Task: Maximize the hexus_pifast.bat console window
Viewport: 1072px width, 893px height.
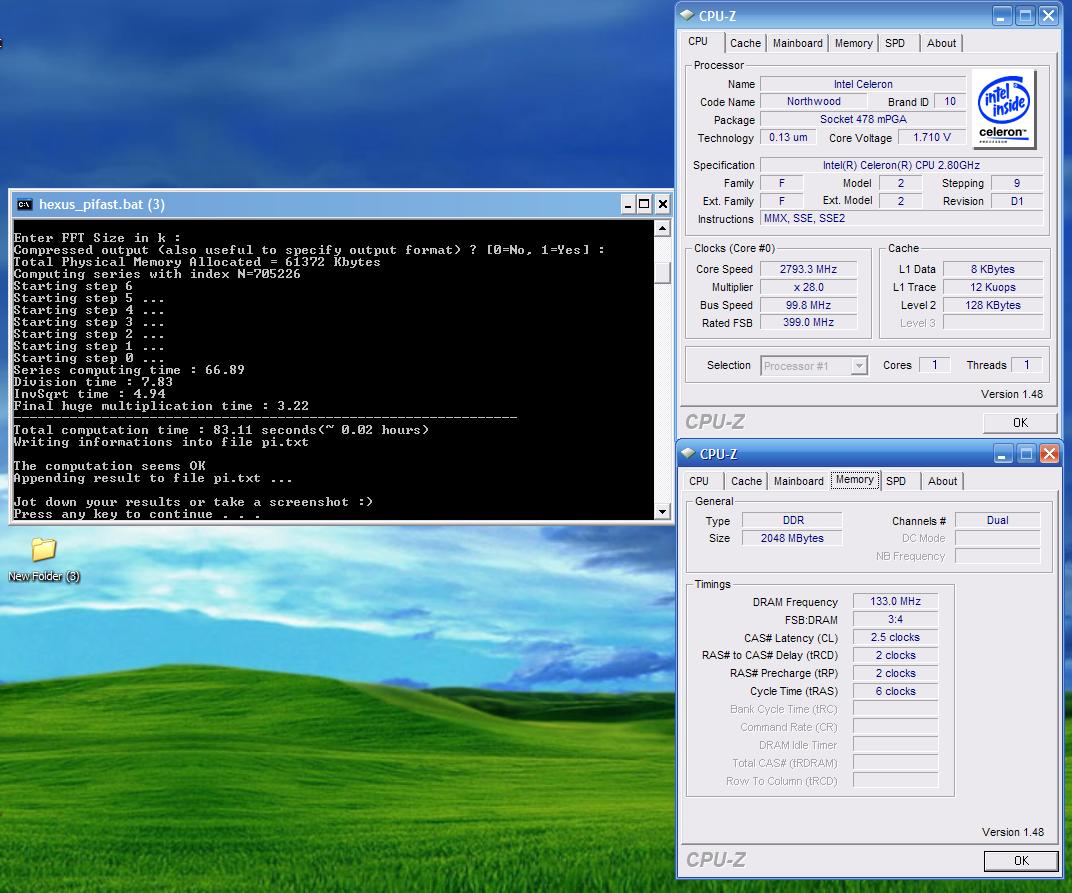Action: coord(644,204)
